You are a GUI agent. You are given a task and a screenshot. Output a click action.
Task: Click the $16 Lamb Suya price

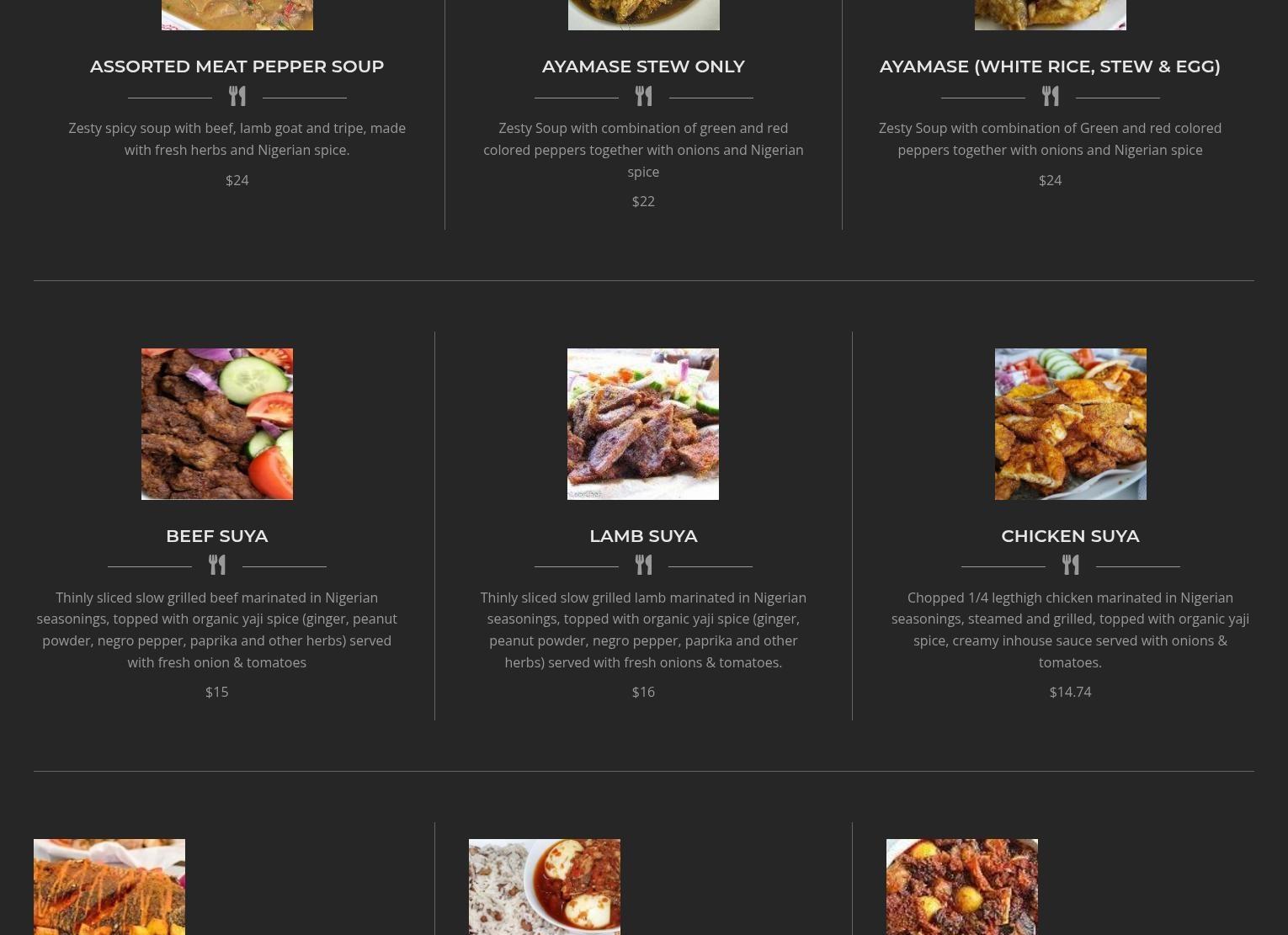click(643, 692)
